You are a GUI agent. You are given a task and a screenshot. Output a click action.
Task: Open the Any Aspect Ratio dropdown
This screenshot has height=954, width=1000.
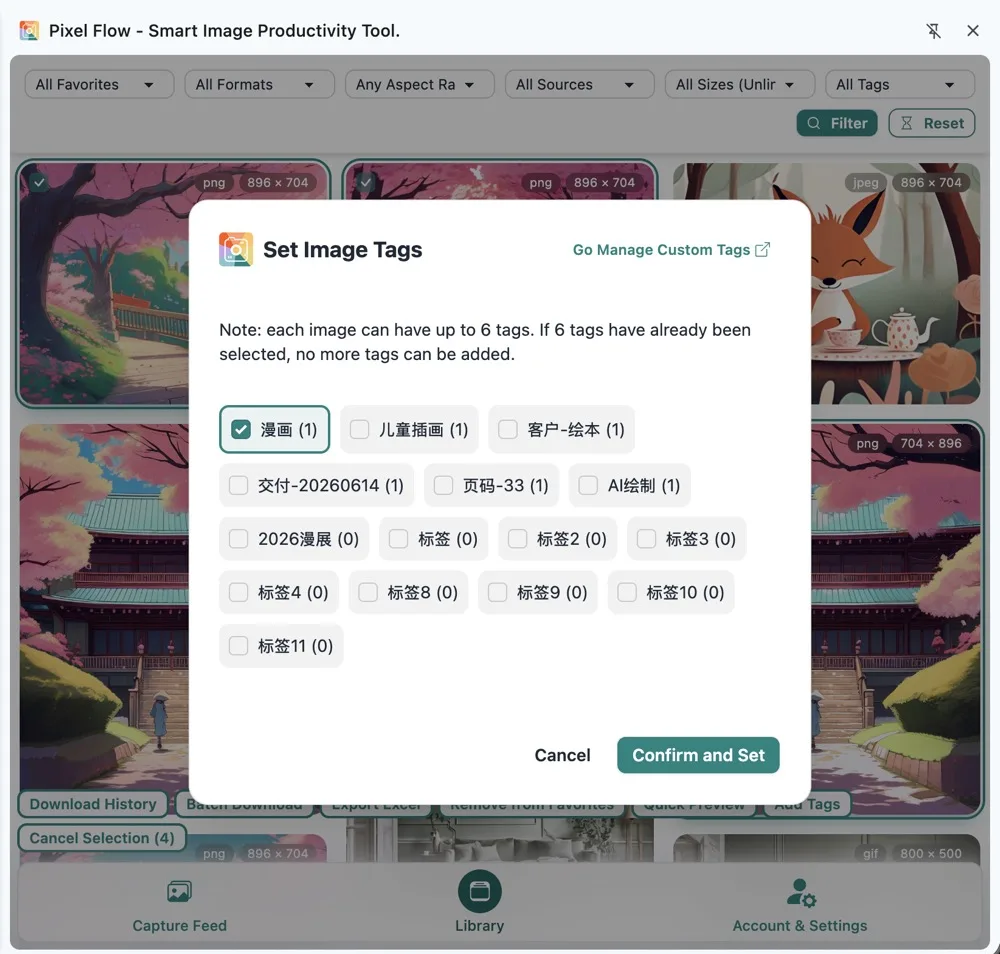pos(420,84)
